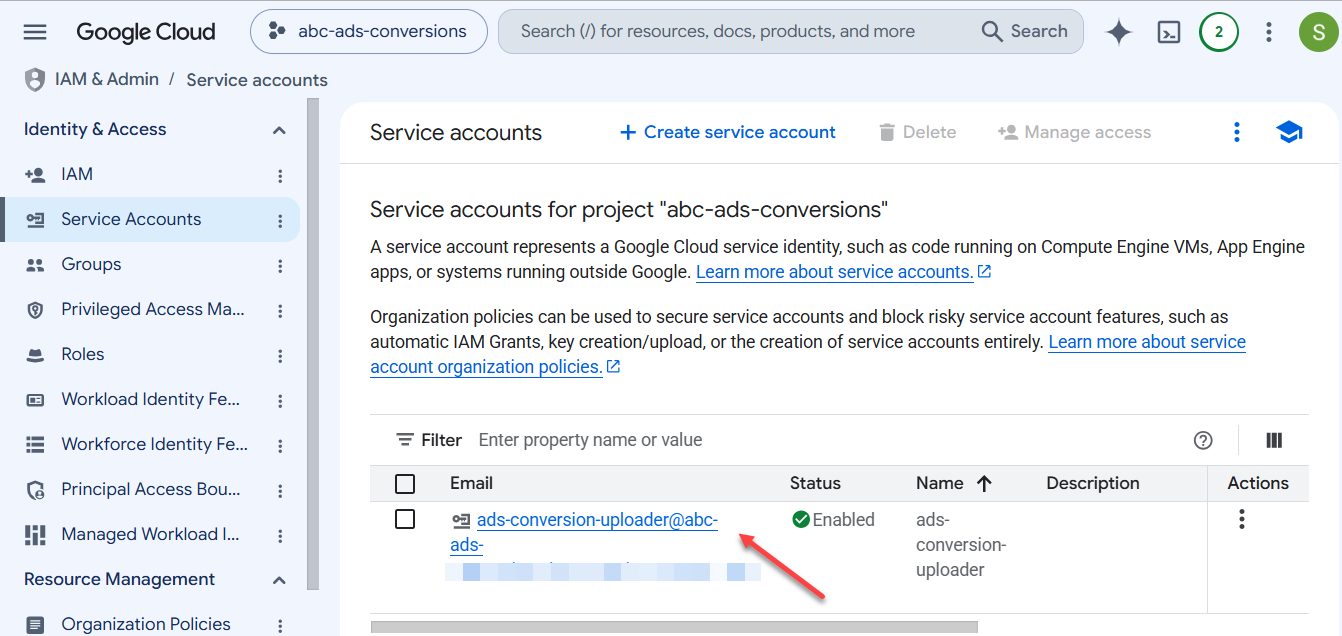The height and width of the screenshot is (636, 1342).
Task: Open three-dot menu beside Roles item
Action: point(280,356)
